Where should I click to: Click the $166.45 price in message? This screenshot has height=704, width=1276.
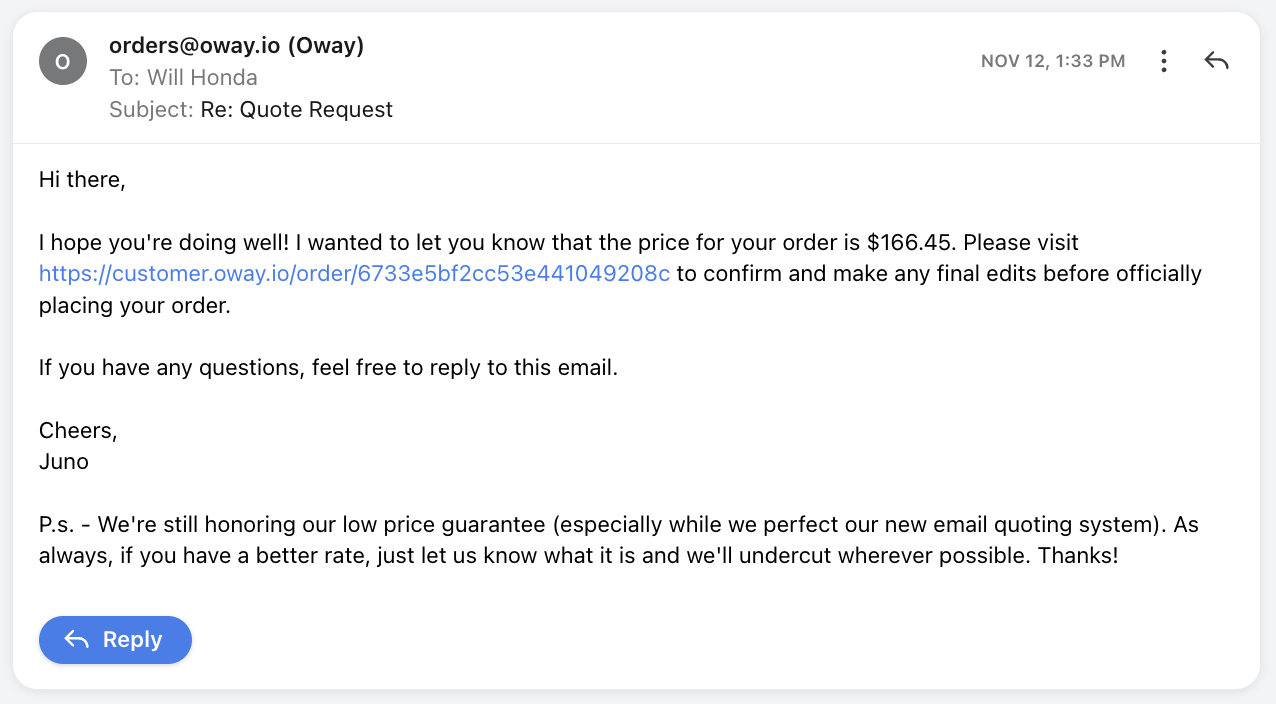coord(909,243)
